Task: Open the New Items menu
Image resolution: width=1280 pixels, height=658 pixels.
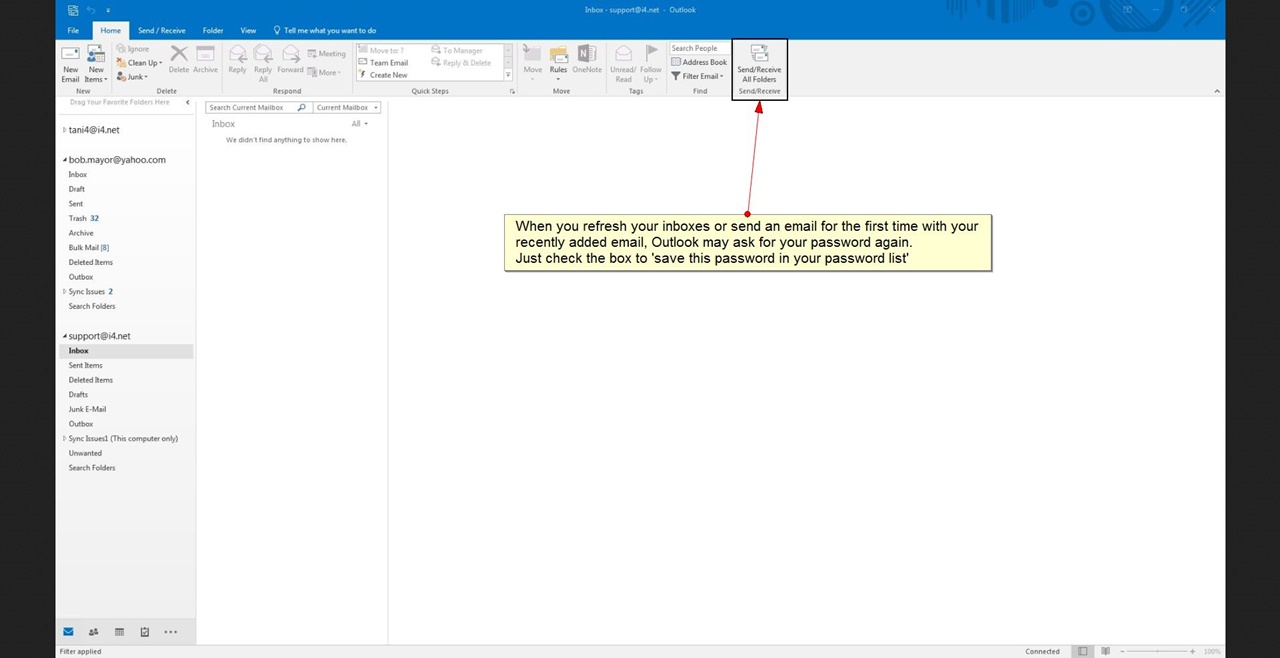Action: click(x=96, y=64)
